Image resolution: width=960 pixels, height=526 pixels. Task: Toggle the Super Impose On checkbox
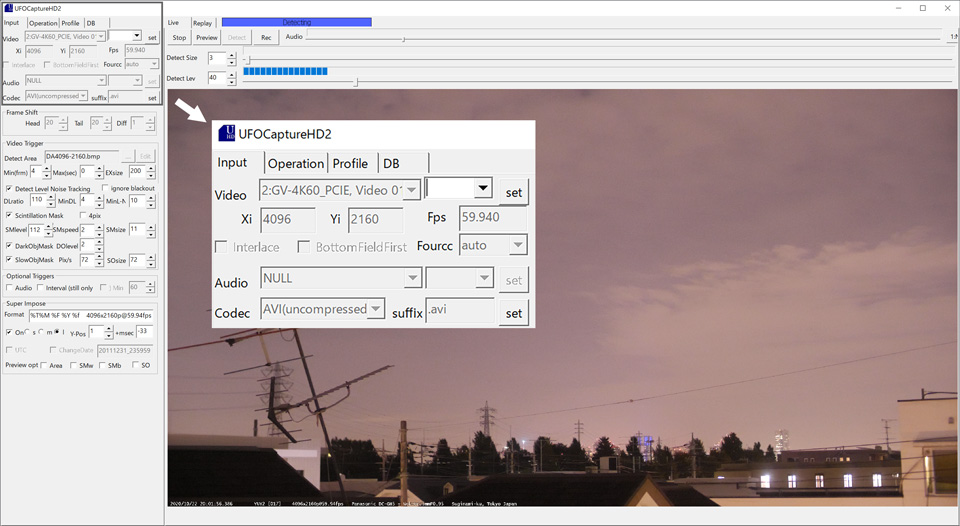click(x=9, y=332)
